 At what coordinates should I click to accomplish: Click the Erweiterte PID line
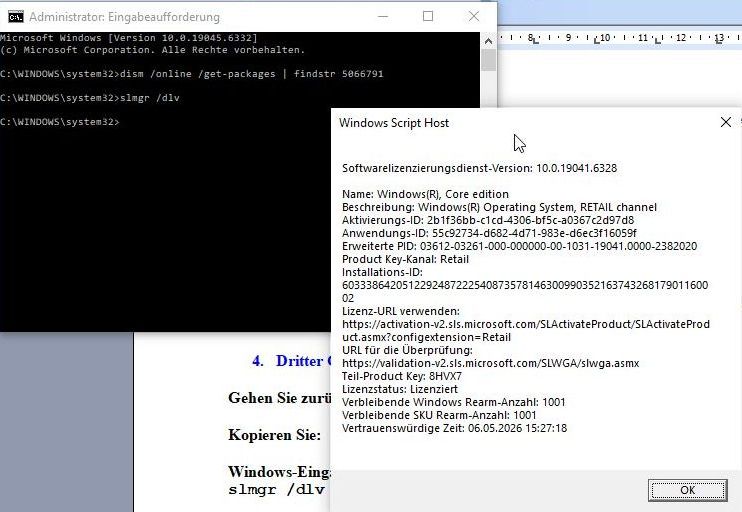pyautogui.click(x=520, y=246)
